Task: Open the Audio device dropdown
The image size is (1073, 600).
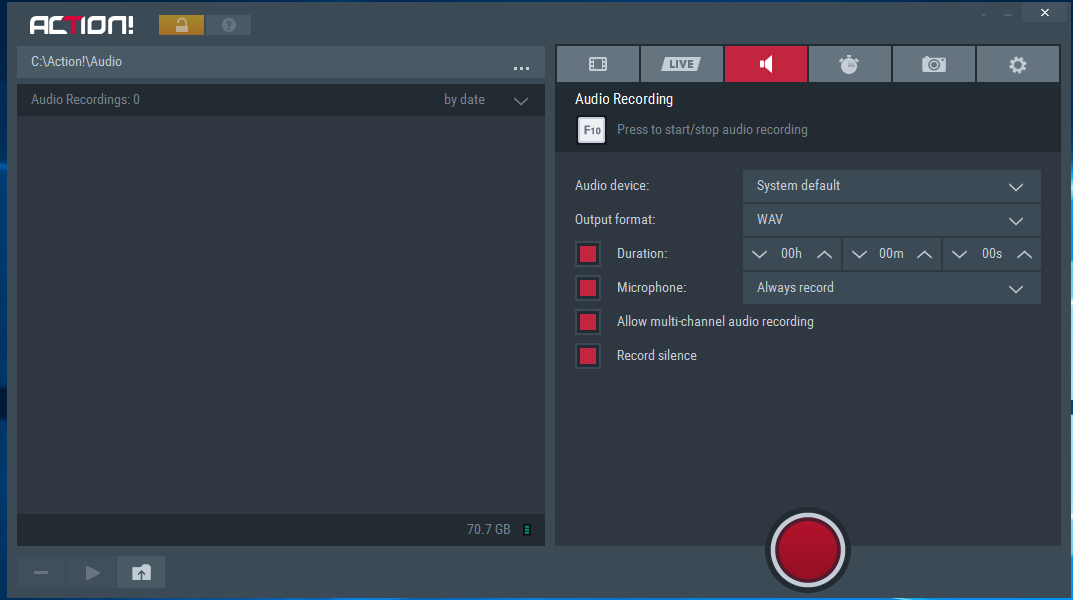Action: [891, 186]
